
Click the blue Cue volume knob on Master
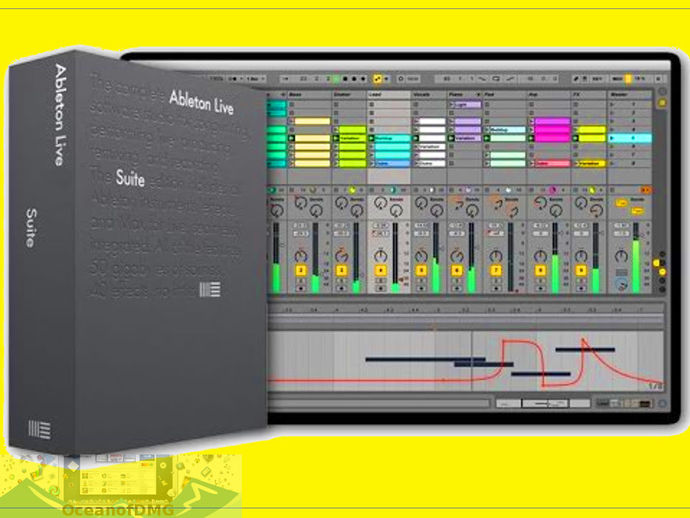pyautogui.click(x=621, y=285)
